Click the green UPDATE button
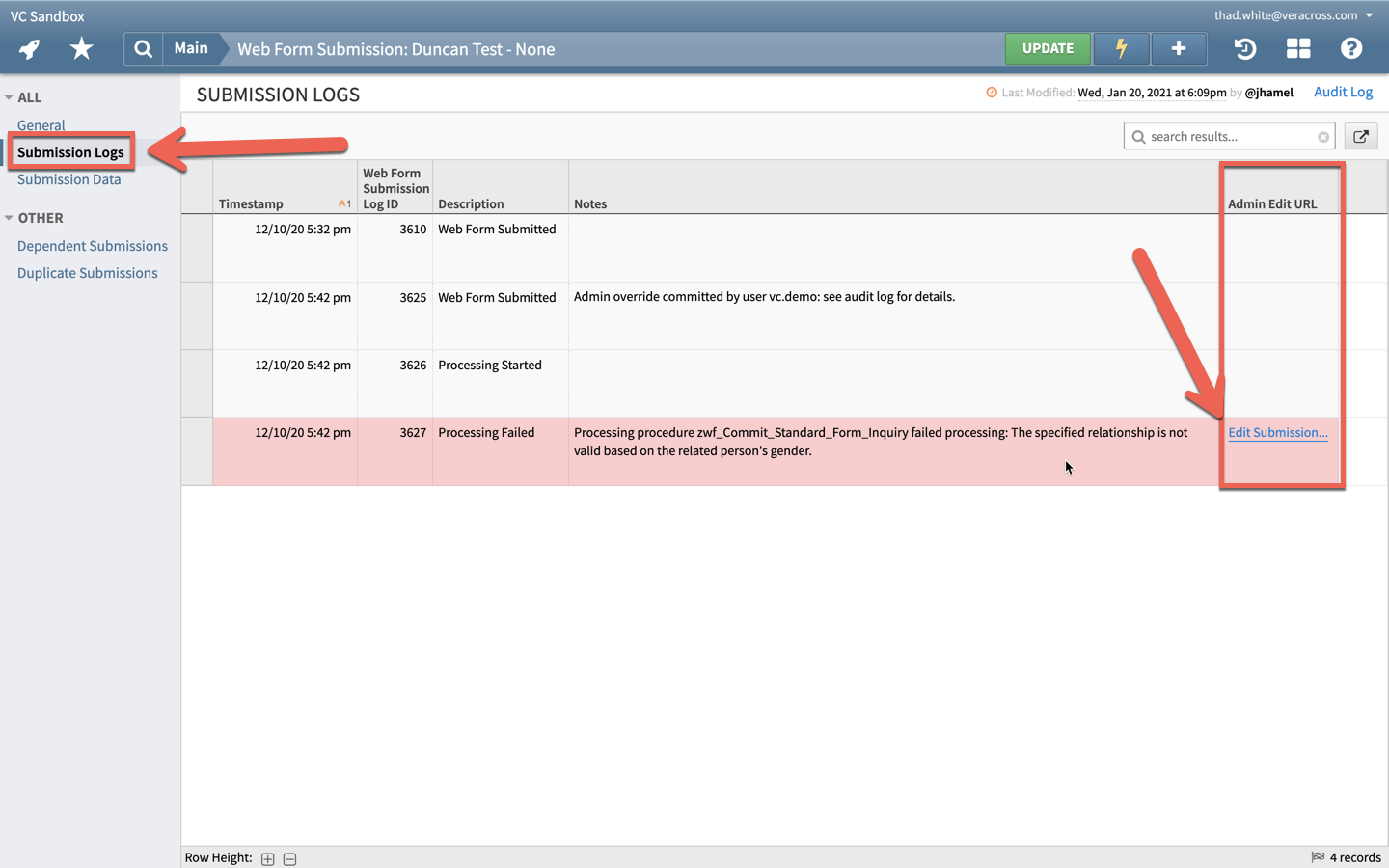The width and height of the screenshot is (1389, 868). click(x=1048, y=47)
